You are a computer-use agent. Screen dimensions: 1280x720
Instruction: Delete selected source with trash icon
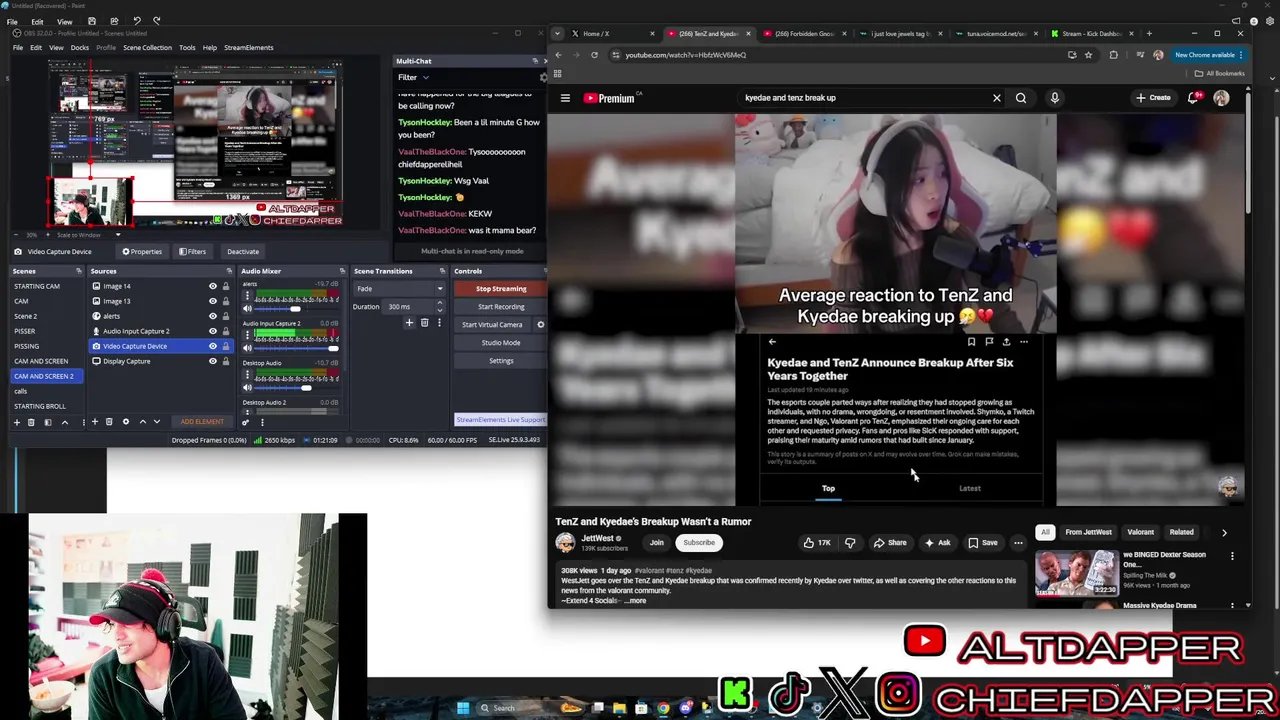(x=109, y=422)
